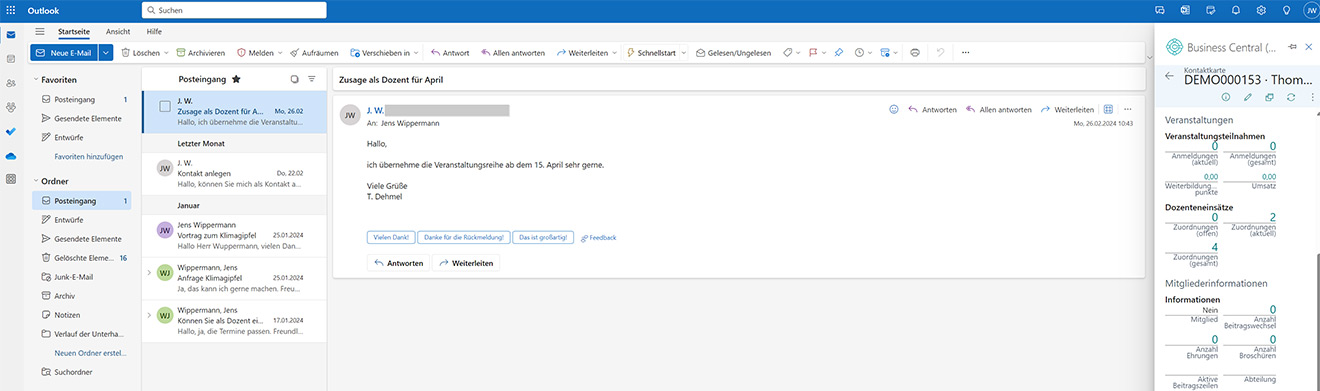Click Zuordnungen (gesamt) value 4
The image size is (1320, 391).
click(x=1214, y=247)
